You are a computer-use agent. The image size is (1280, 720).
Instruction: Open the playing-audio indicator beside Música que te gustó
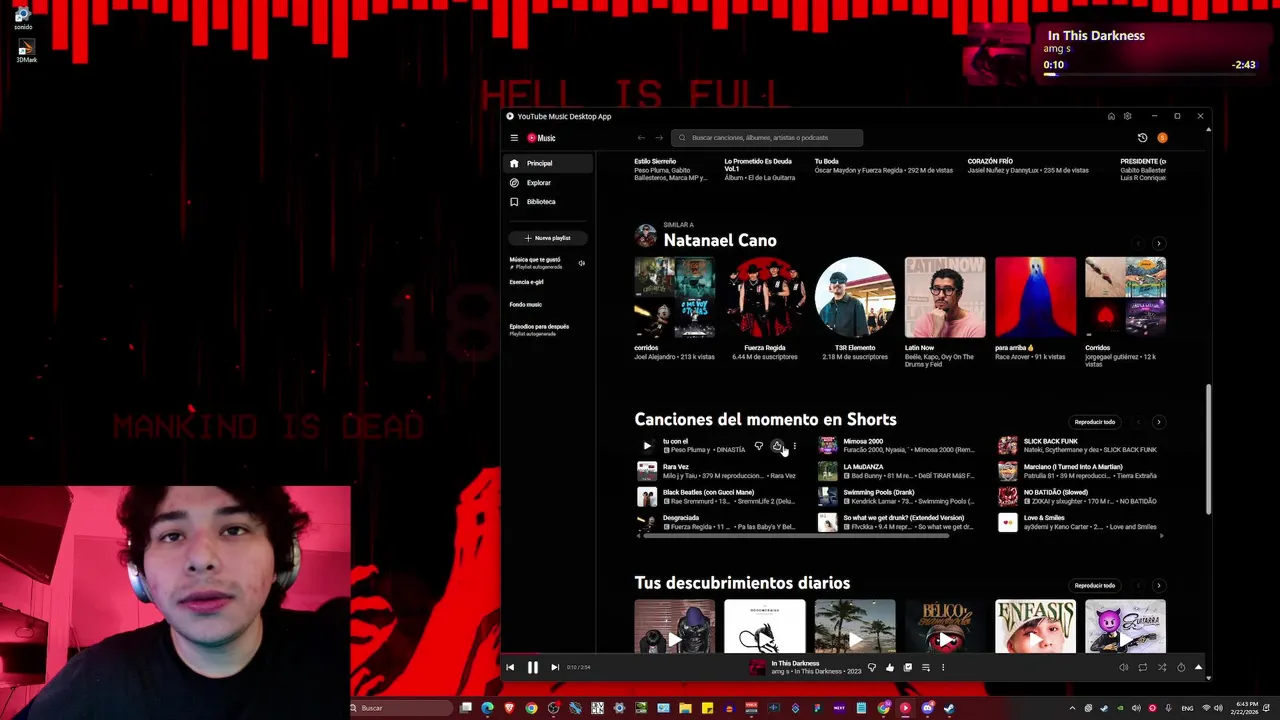pos(581,263)
